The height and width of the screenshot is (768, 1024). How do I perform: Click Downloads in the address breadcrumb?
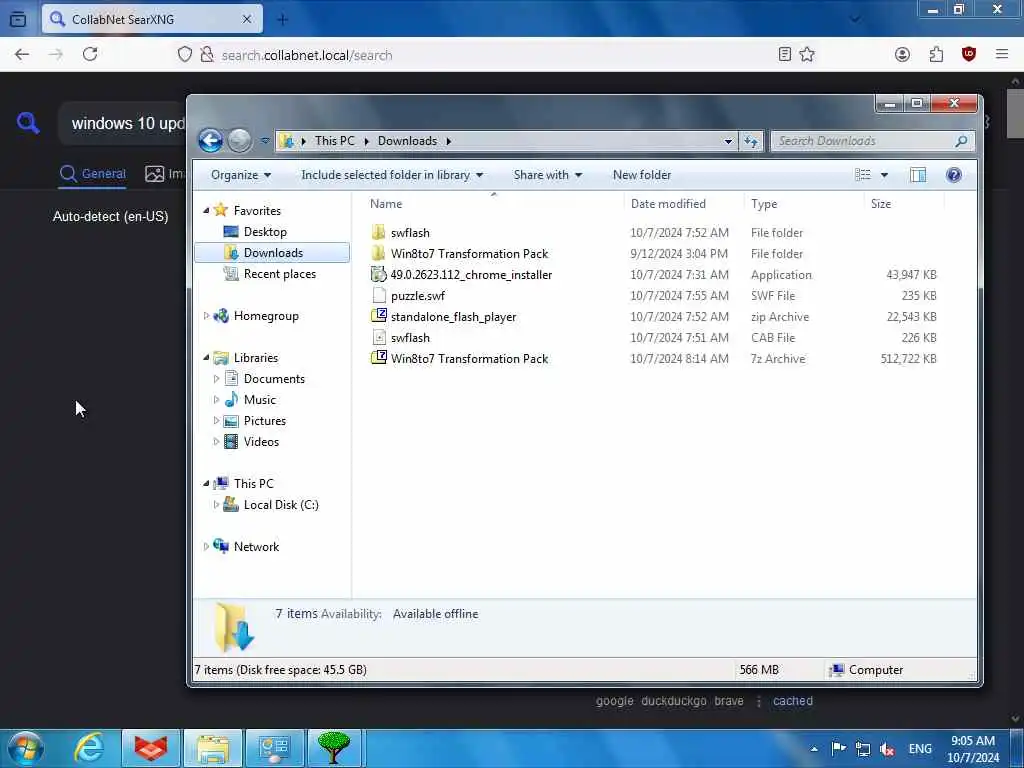click(407, 141)
